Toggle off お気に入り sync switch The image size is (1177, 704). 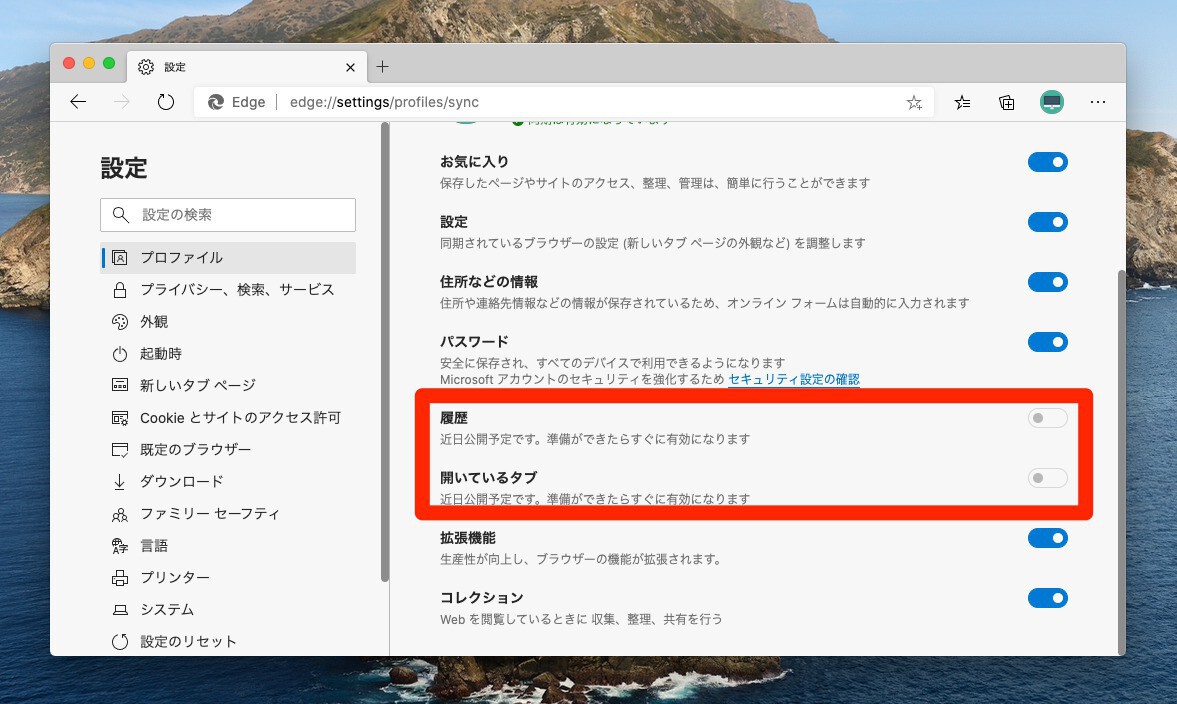[x=1047, y=162]
